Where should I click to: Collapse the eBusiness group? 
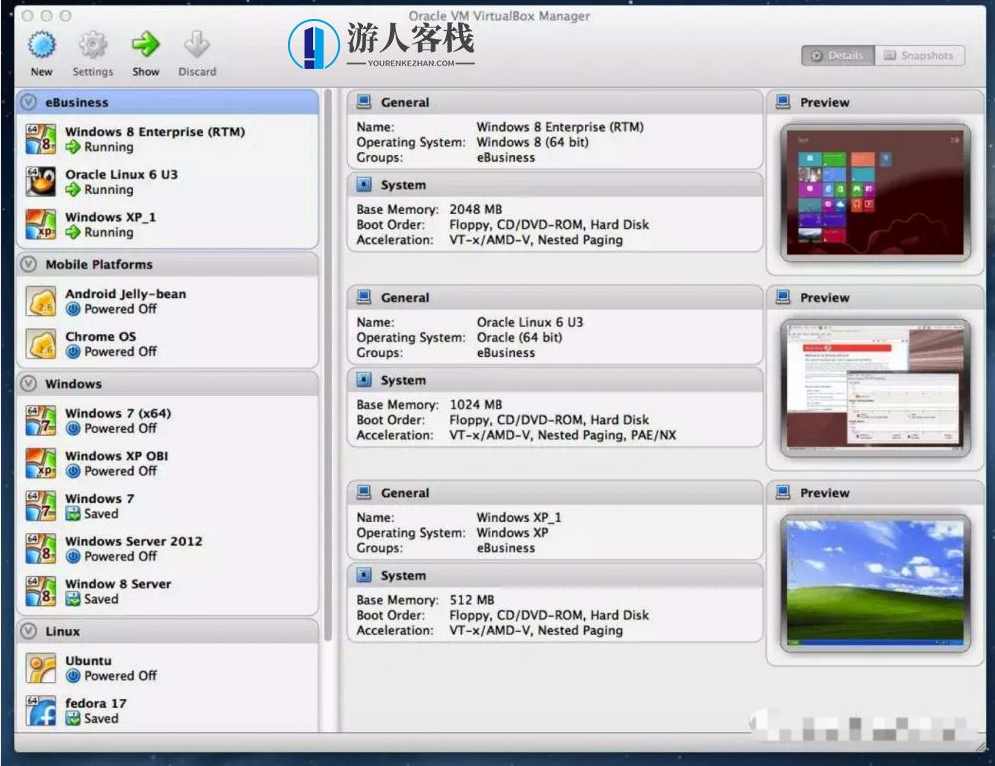pos(28,102)
